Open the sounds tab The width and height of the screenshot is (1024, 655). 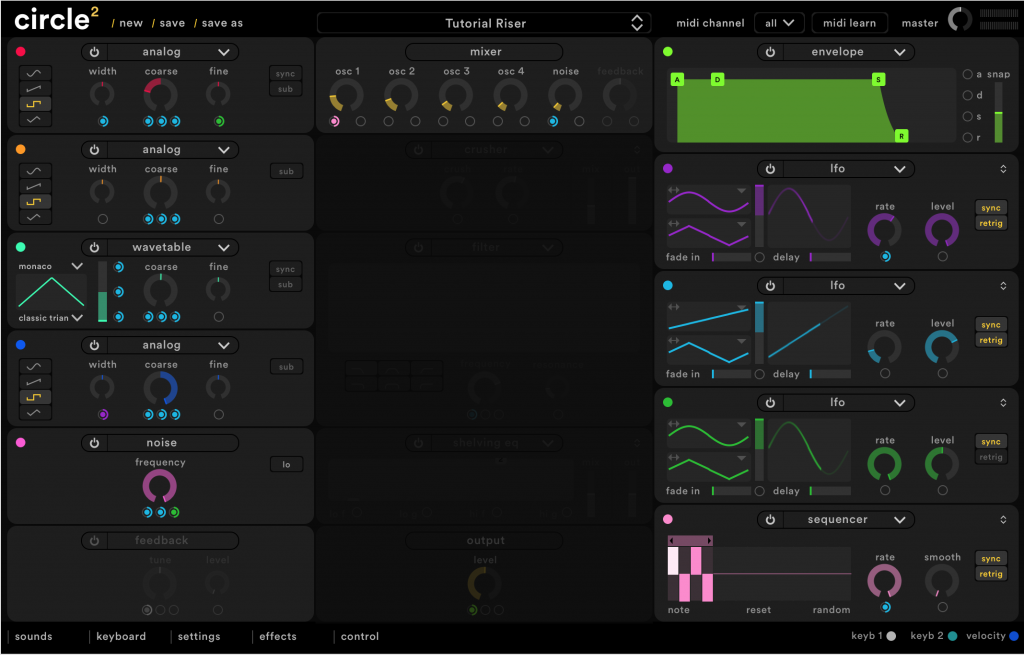(x=33, y=636)
